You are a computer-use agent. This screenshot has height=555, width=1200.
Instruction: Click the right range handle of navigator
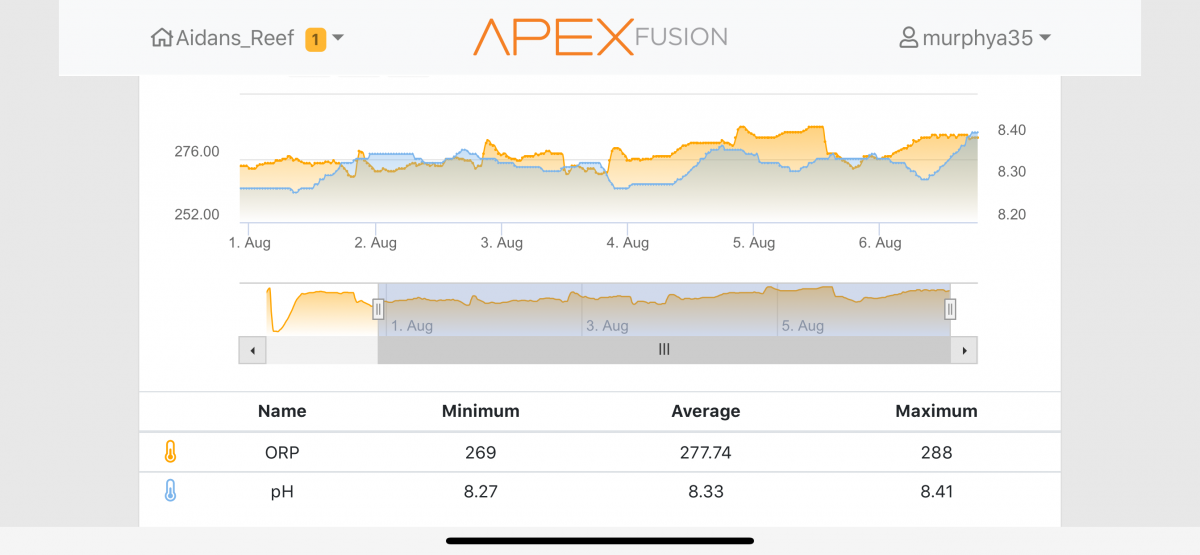tap(950, 309)
